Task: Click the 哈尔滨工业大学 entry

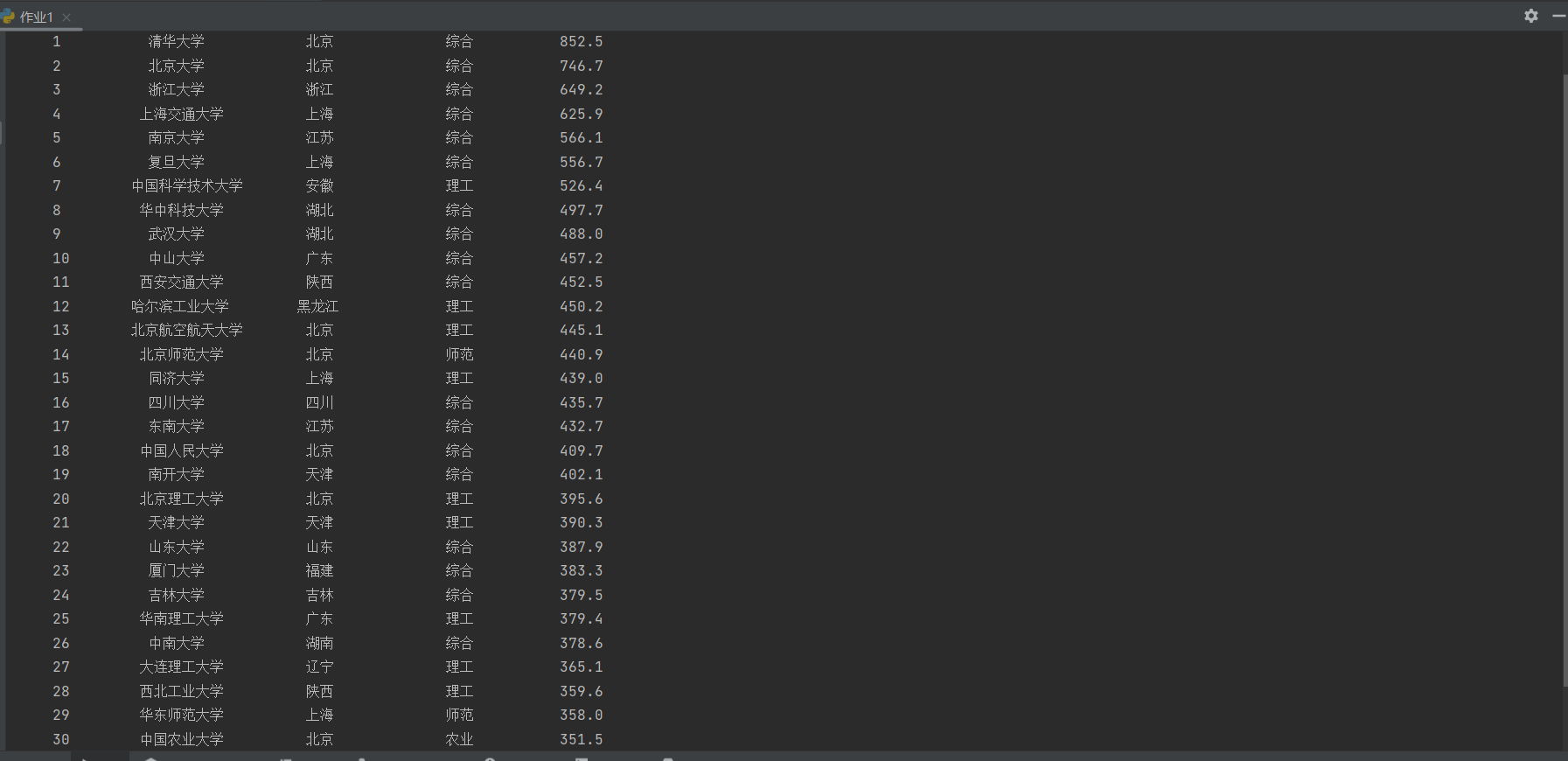Action: 179,306
